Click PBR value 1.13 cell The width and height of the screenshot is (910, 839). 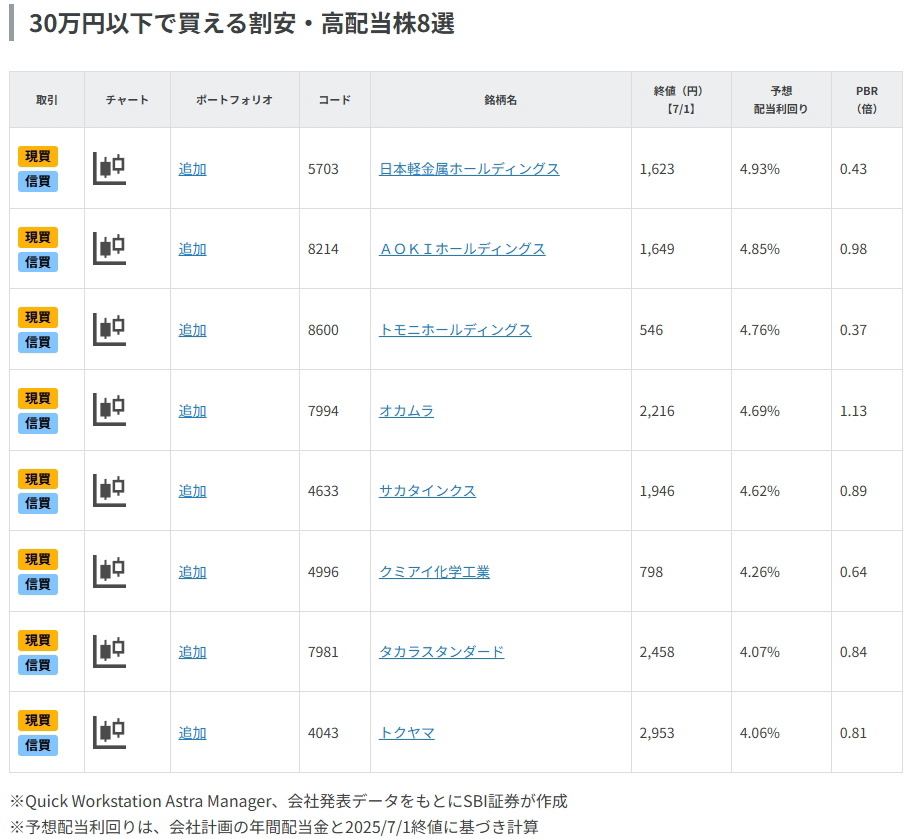click(x=867, y=411)
